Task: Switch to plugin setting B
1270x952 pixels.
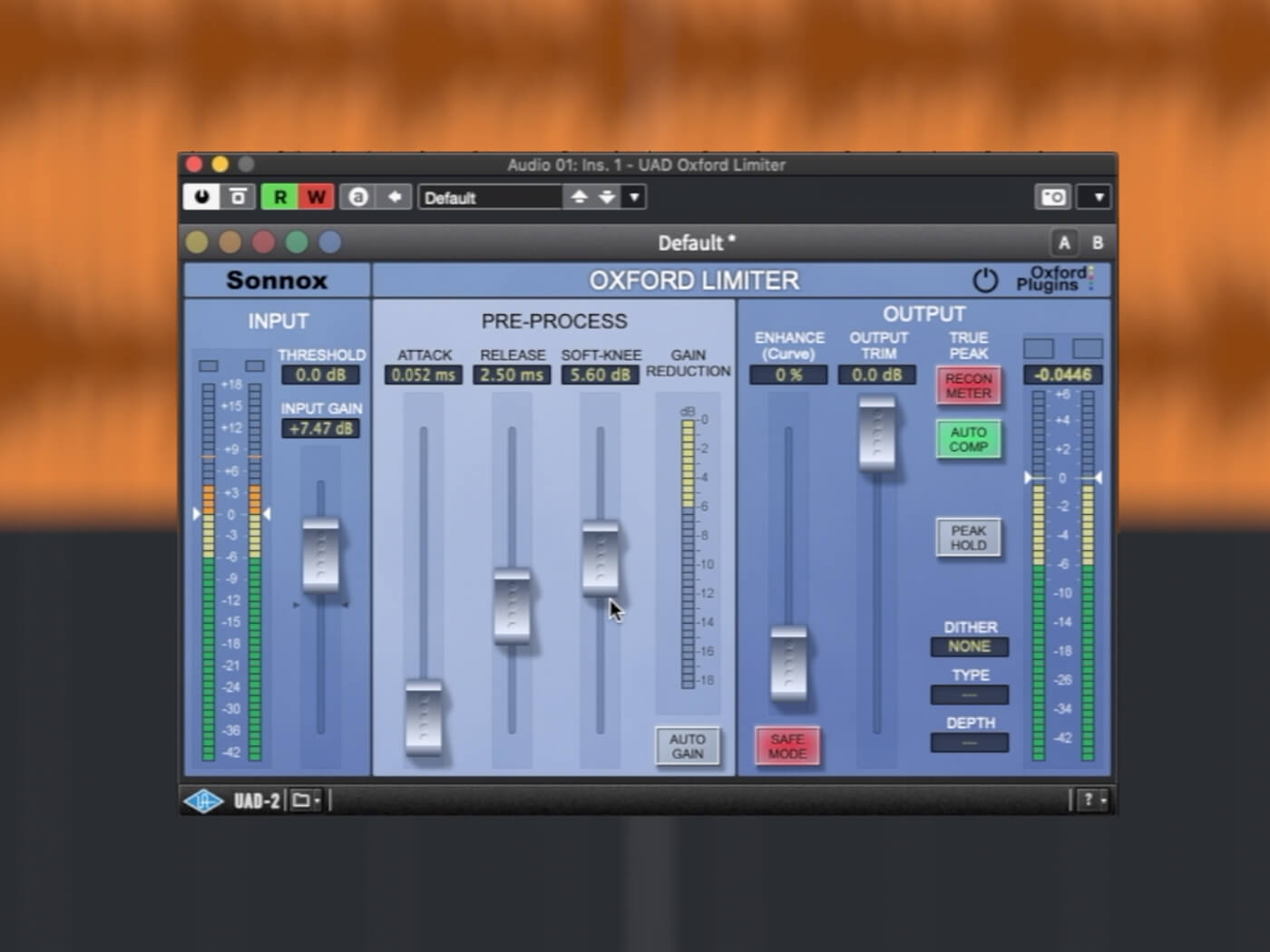Action: [1097, 243]
